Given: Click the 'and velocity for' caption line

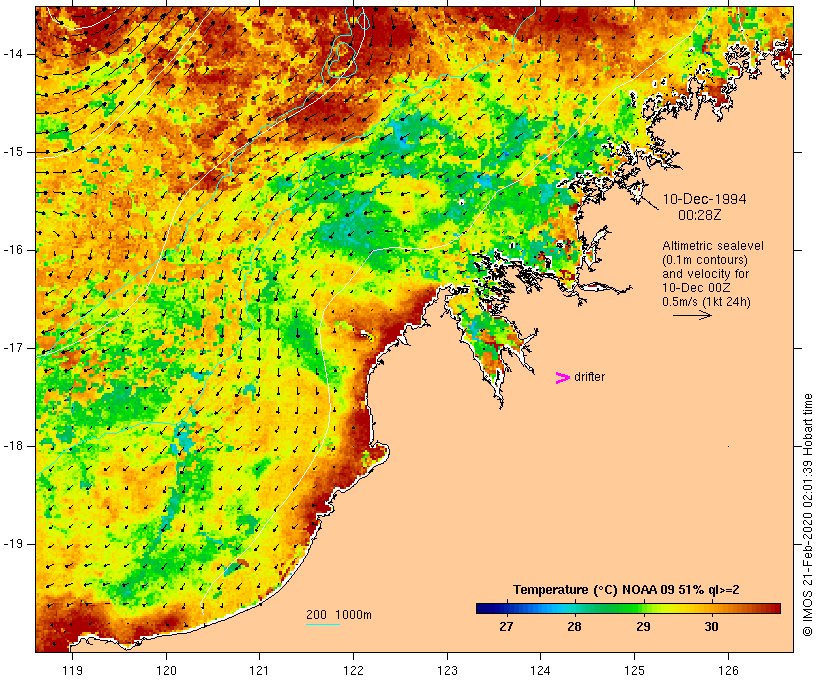Looking at the screenshot, I should pyautogui.click(x=705, y=274).
